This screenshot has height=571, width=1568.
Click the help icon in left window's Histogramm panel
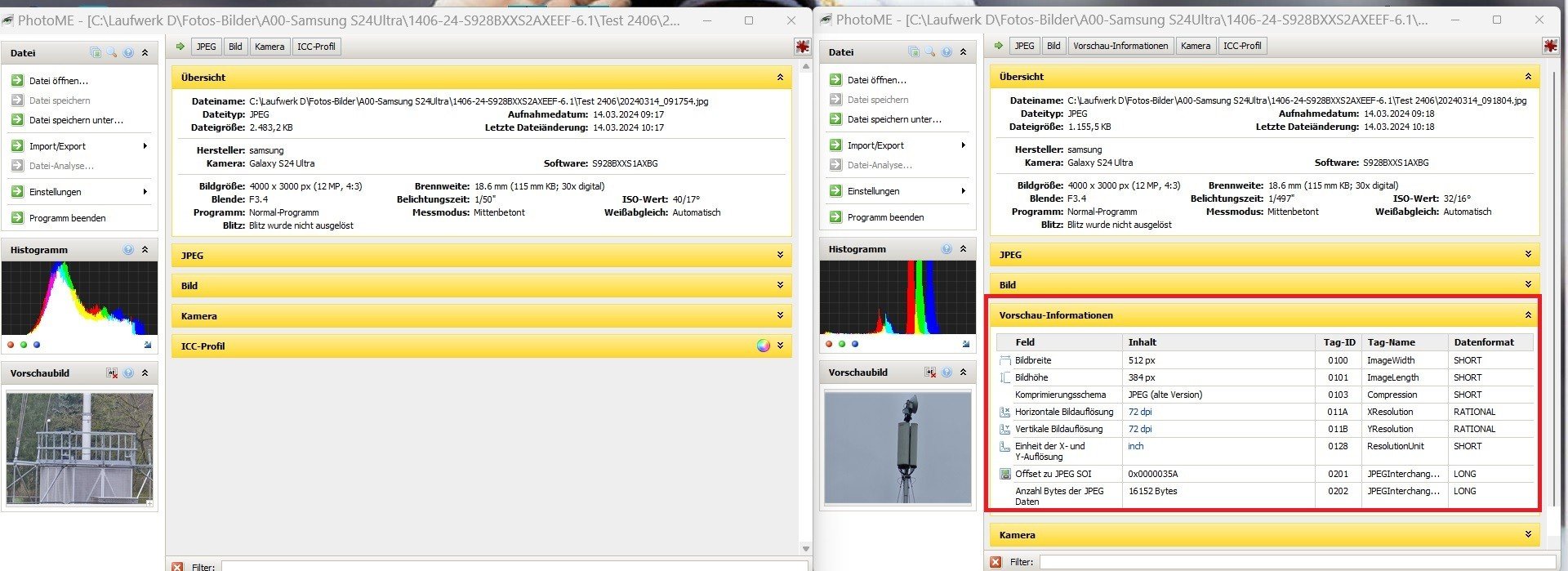[x=128, y=250]
